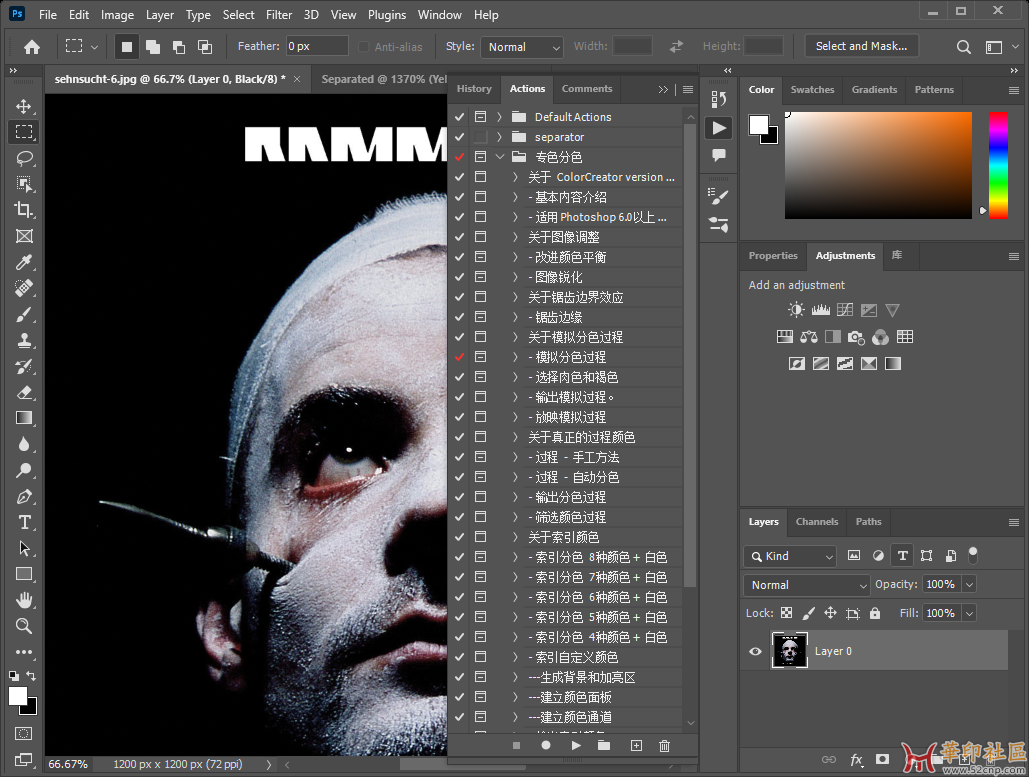1029x777 pixels.
Task: Create a new action set folder icon
Action: (x=604, y=746)
